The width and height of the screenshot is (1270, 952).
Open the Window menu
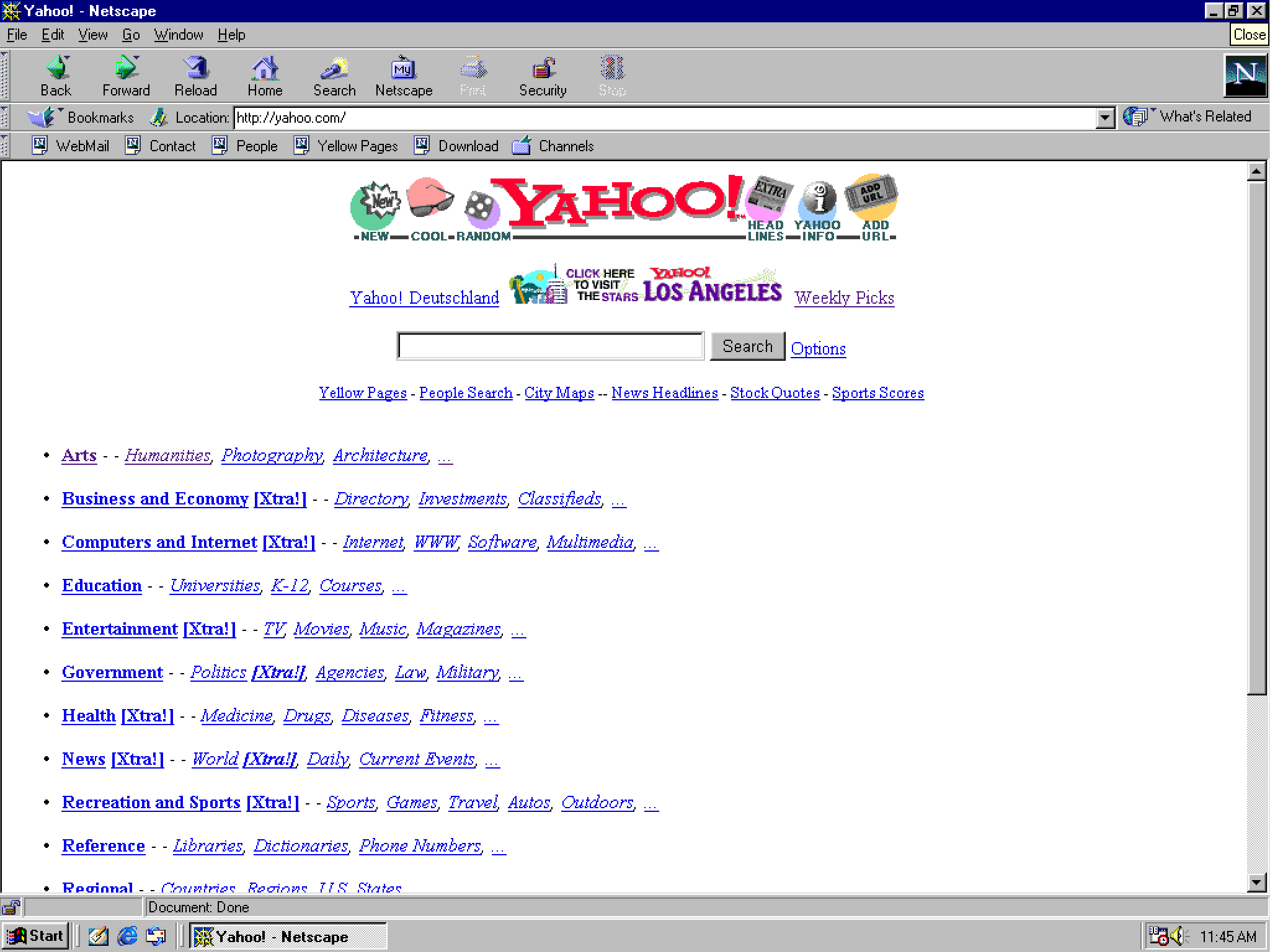pyautogui.click(x=179, y=35)
